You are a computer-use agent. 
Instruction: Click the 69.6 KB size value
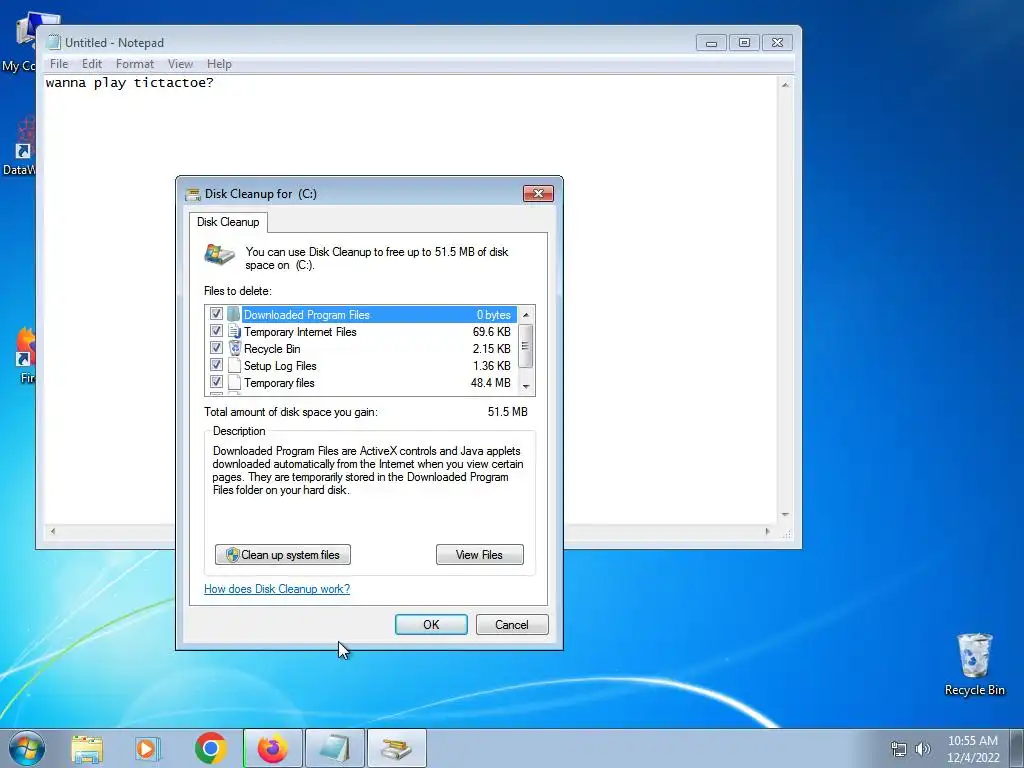(492, 332)
